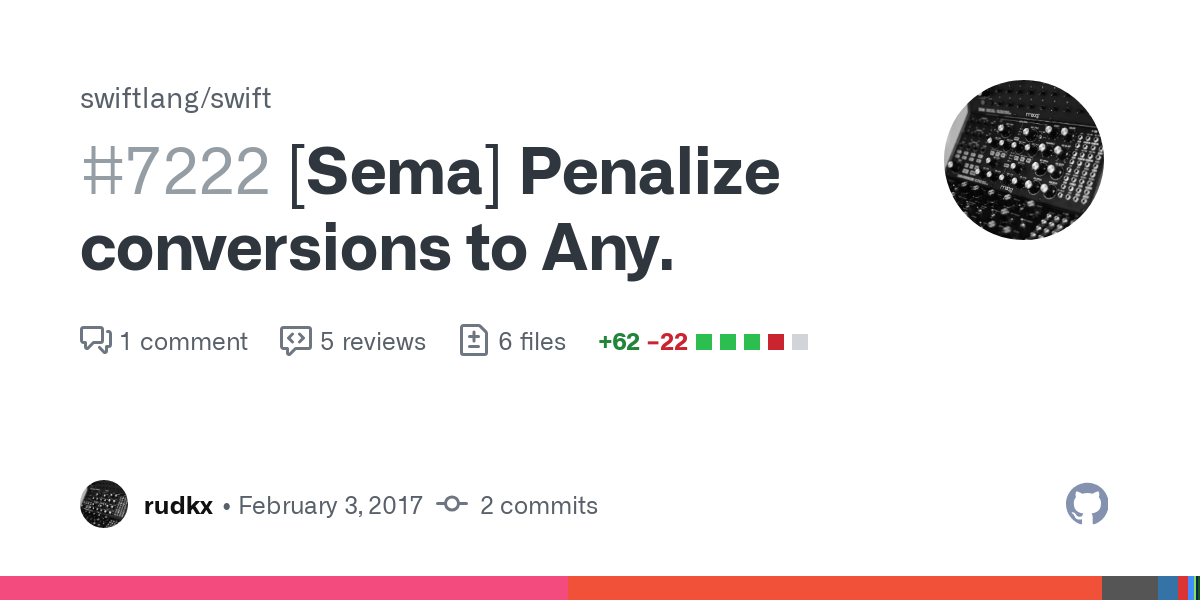Click the GitHub Octocat logo
This screenshot has height=600, width=1200.
1087,505
